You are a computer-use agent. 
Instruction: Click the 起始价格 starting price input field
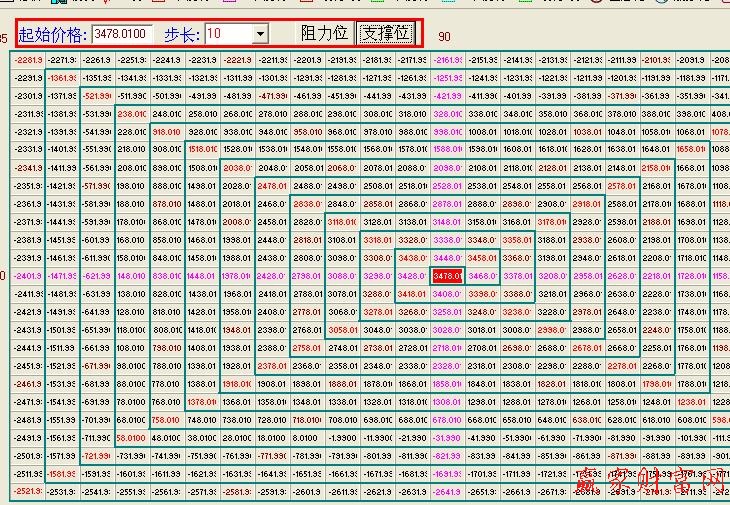tap(122, 34)
